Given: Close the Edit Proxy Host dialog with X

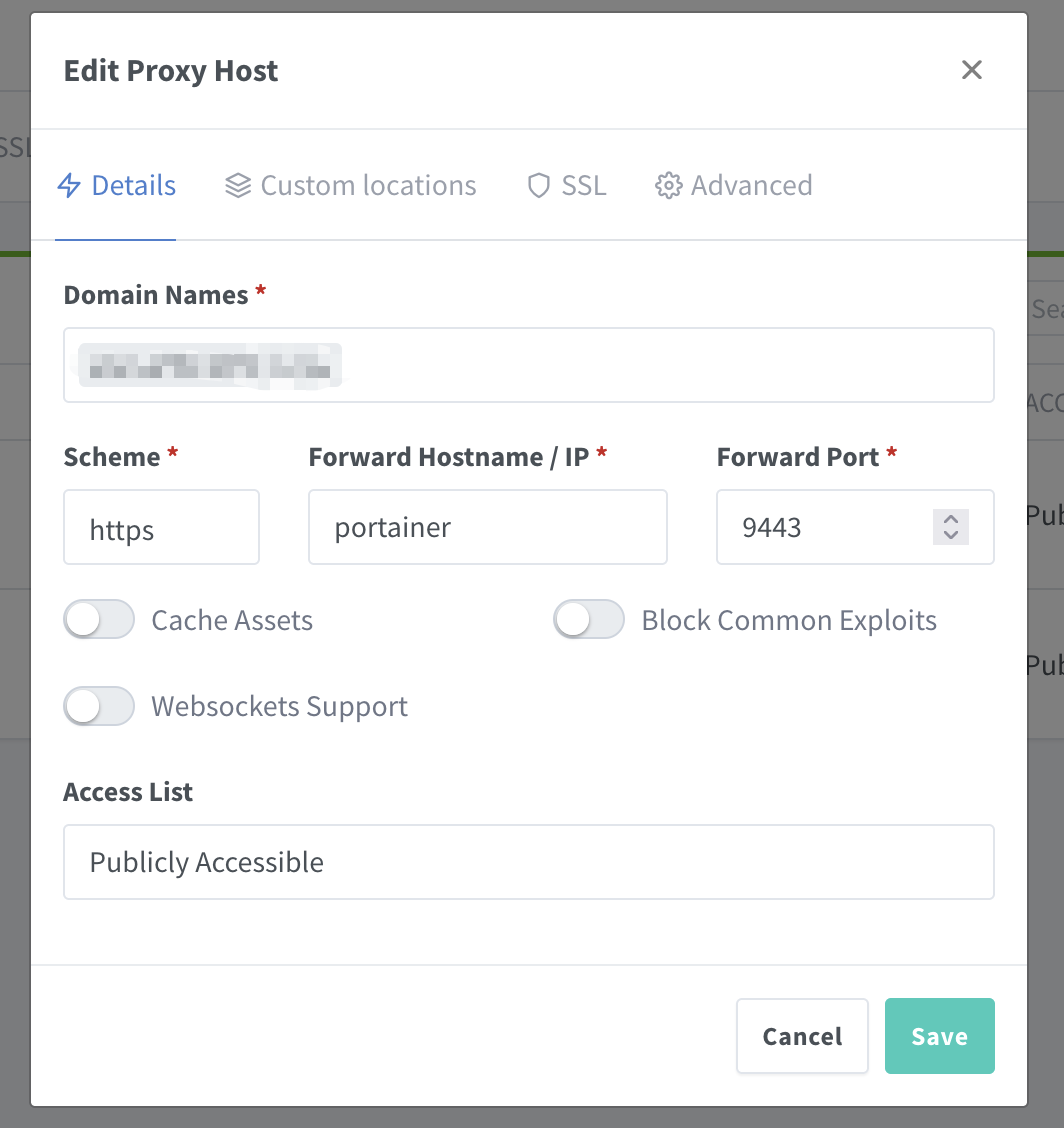Looking at the screenshot, I should coord(972,70).
